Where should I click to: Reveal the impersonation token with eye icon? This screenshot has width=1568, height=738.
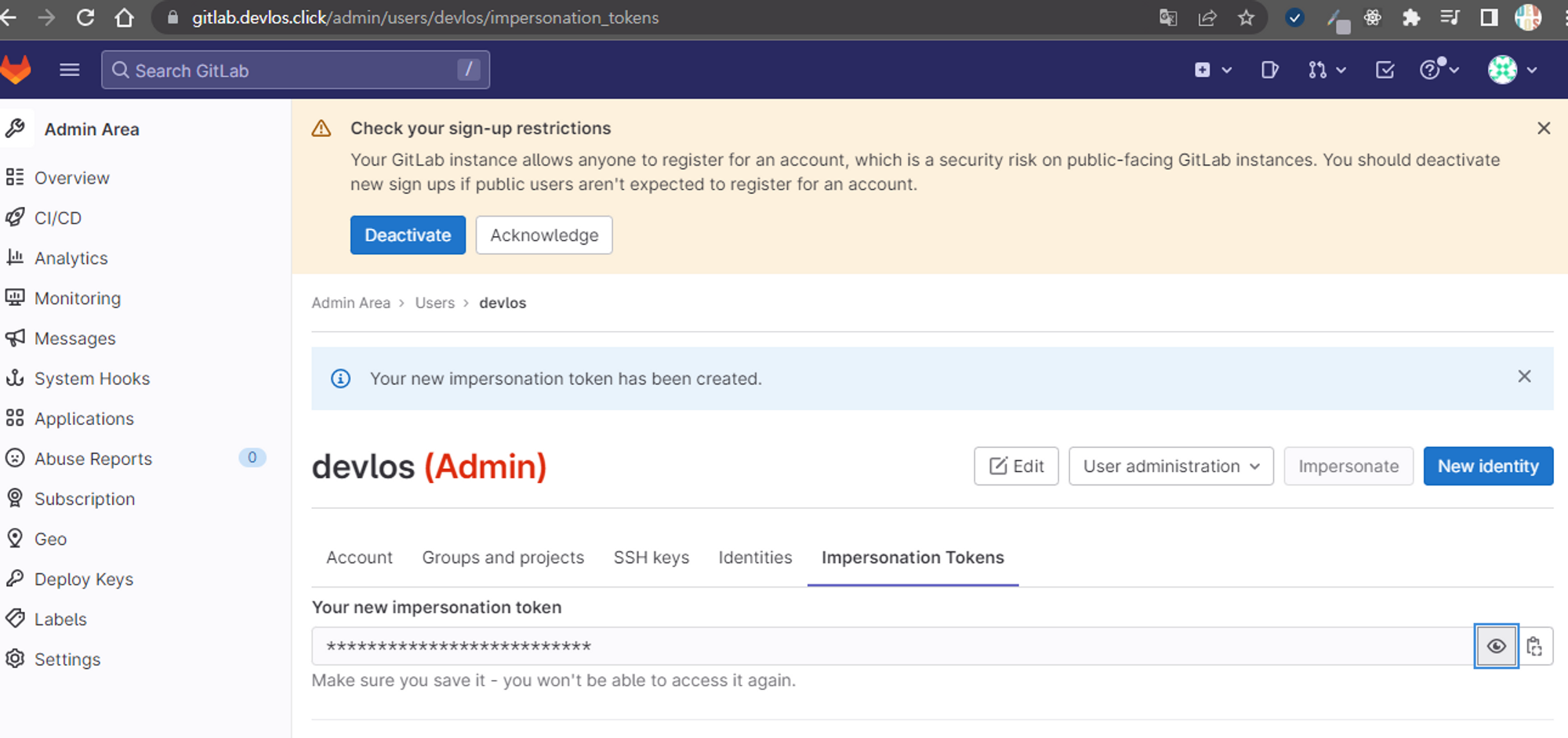click(1496, 646)
